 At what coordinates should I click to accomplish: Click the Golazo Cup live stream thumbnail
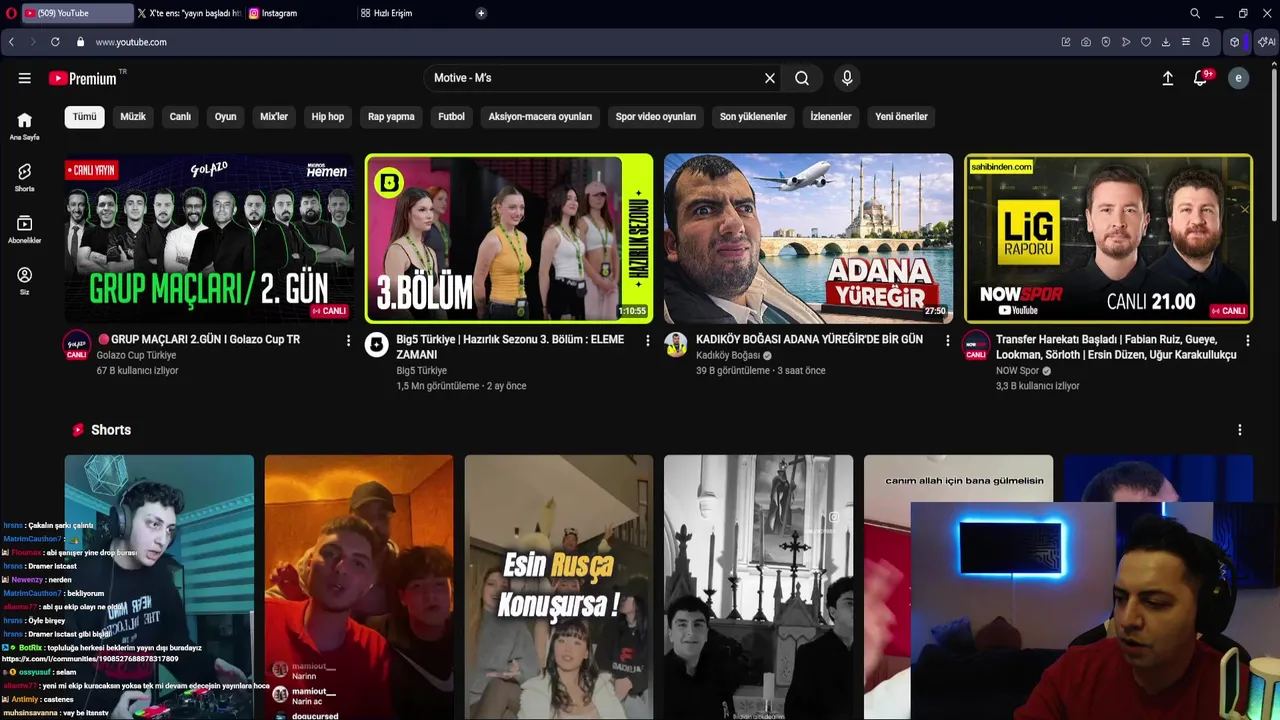click(209, 238)
